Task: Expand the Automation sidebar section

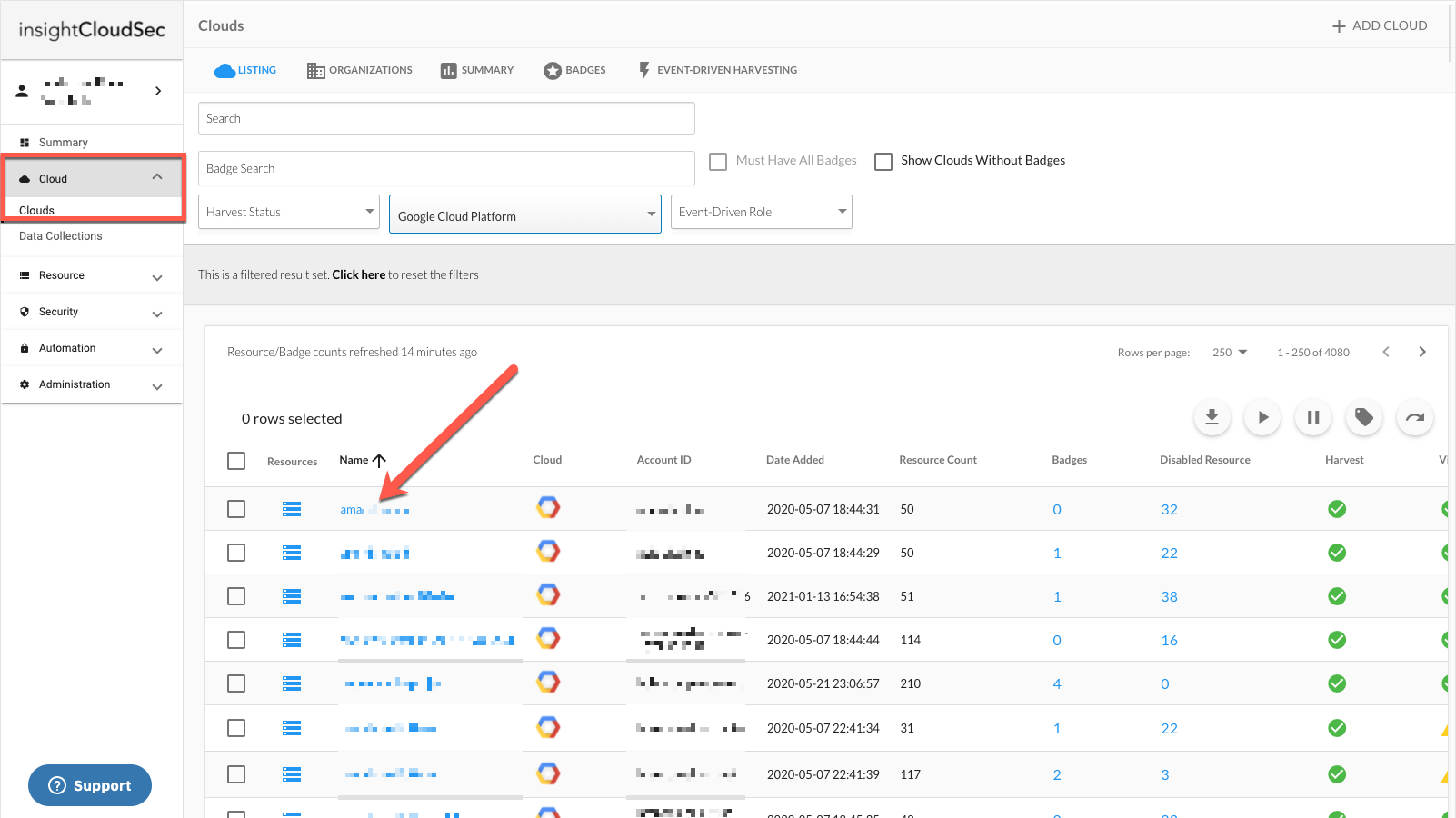Action: click(x=157, y=350)
